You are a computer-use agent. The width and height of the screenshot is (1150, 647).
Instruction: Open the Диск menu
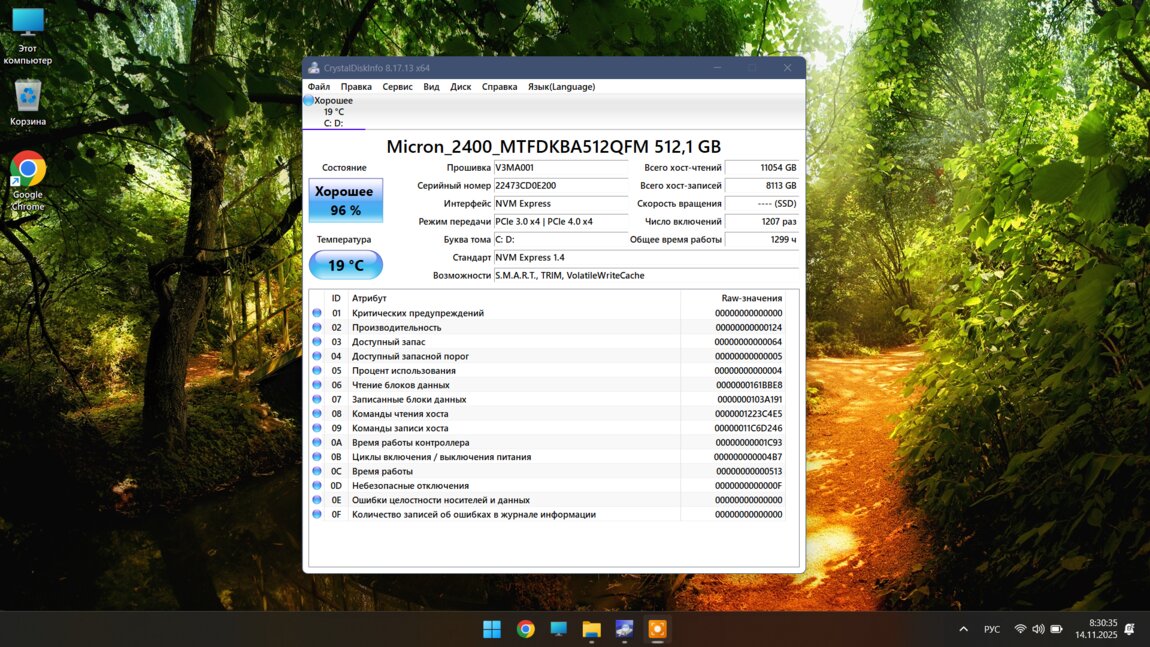click(460, 87)
